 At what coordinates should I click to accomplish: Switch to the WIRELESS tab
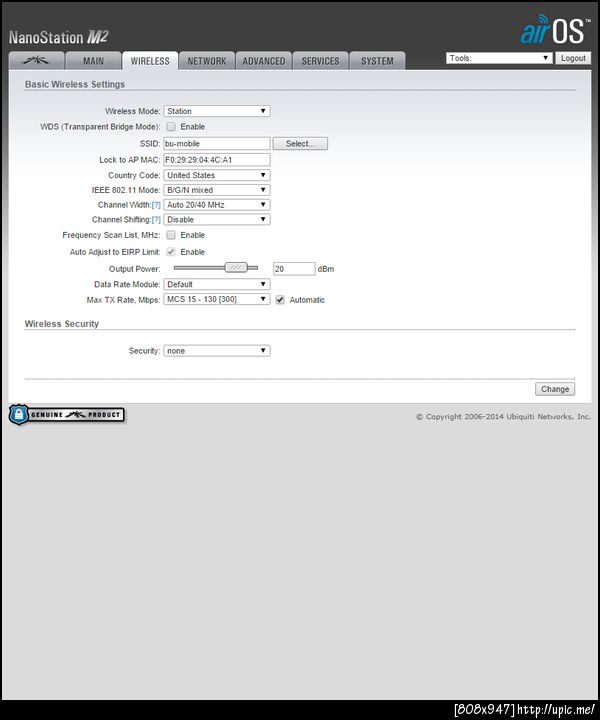[x=150, y=61]
